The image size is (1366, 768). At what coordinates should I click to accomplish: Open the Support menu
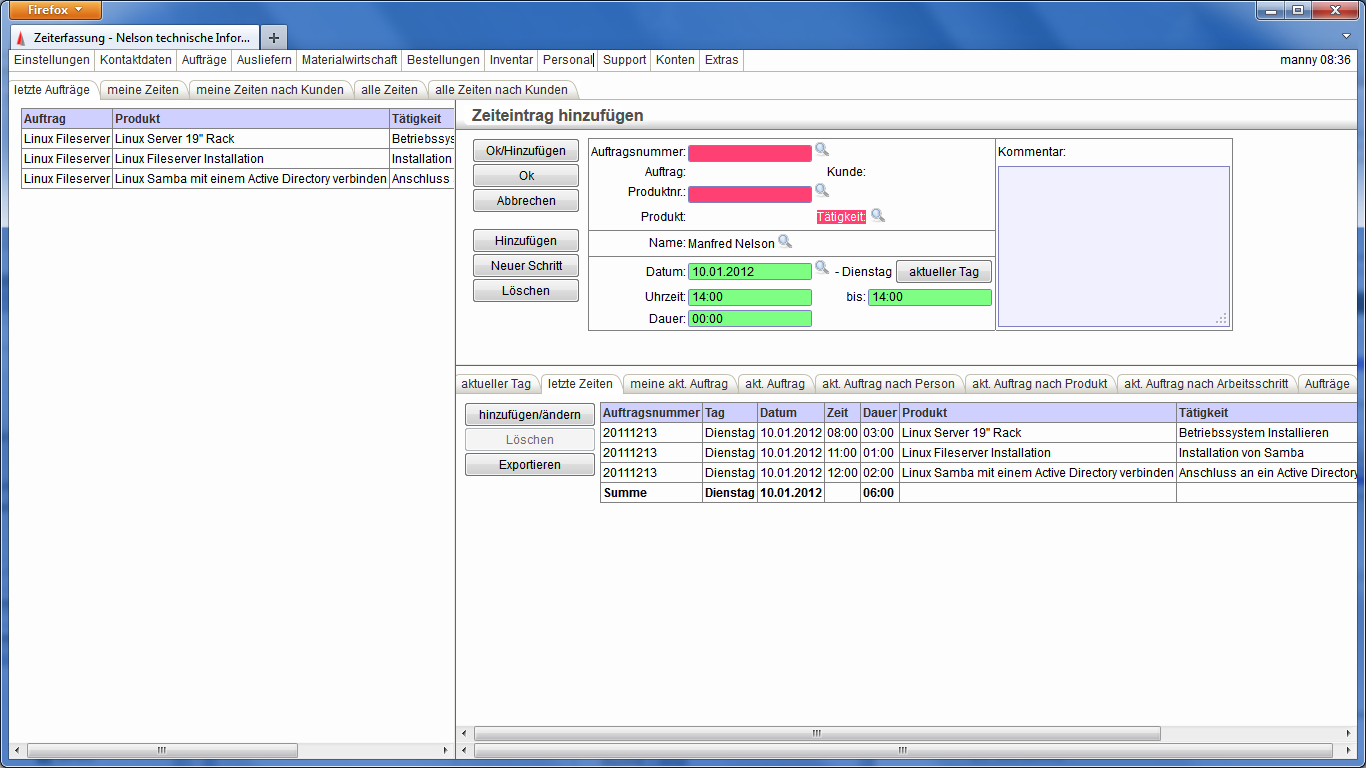(624, 60)
